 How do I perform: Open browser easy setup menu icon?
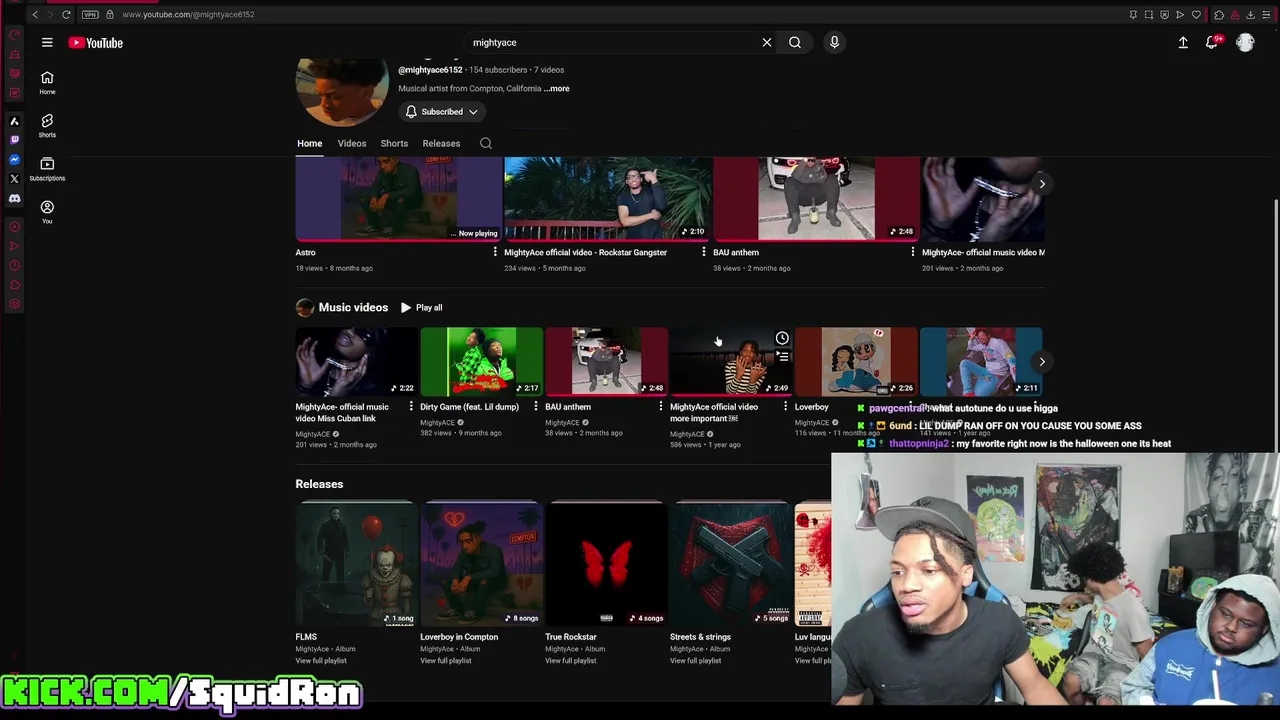pos(1266,14)
